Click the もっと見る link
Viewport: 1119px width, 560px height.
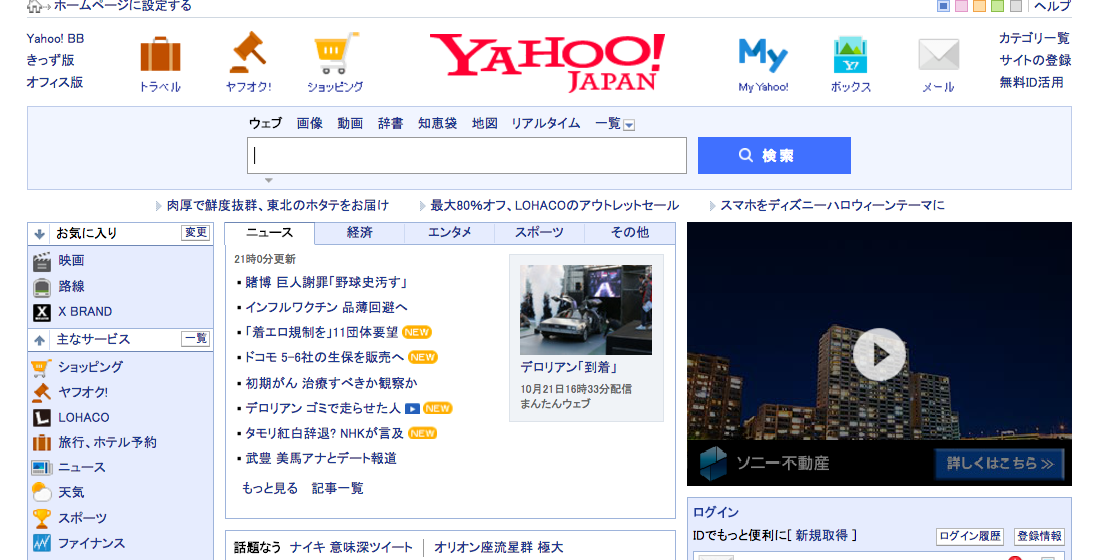[270, 489]
